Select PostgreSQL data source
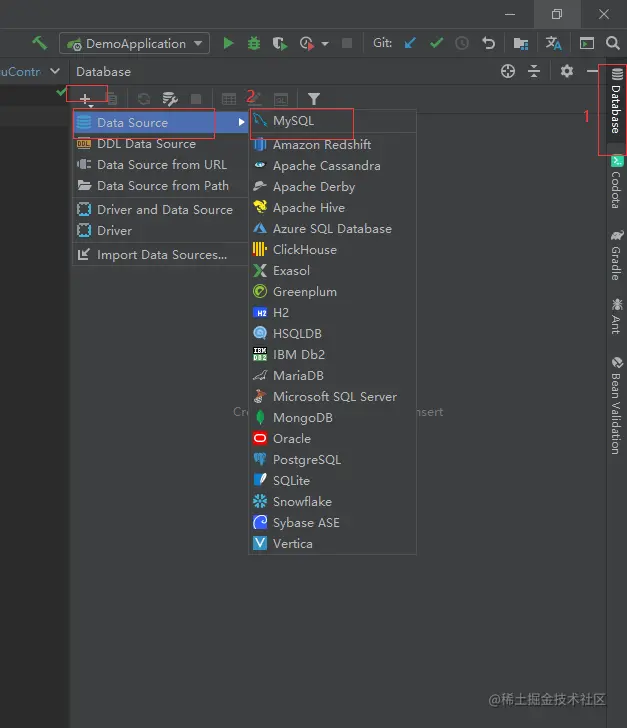The image size is (627, 728). 333,459
